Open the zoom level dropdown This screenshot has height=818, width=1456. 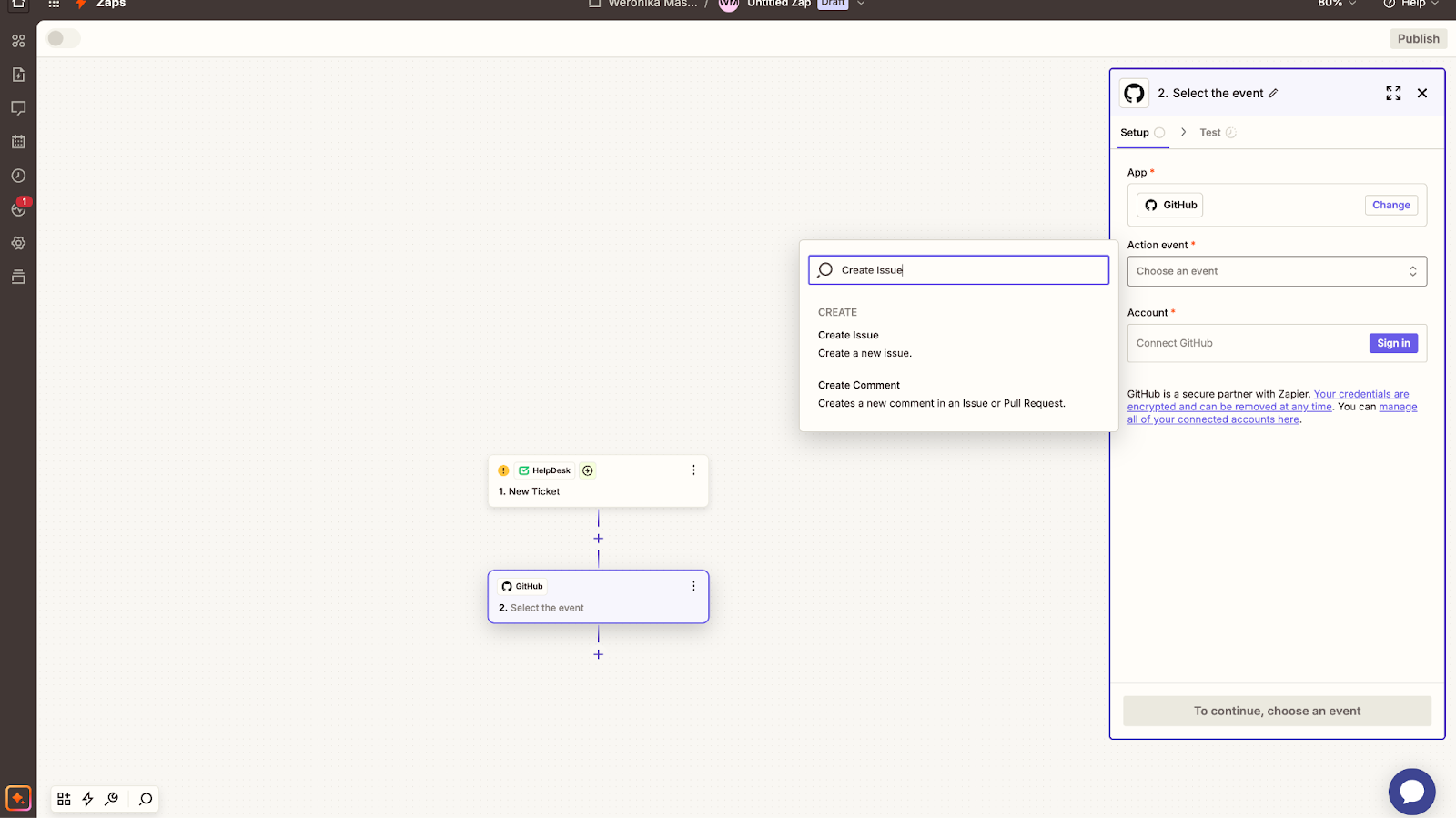[1337, 4]
